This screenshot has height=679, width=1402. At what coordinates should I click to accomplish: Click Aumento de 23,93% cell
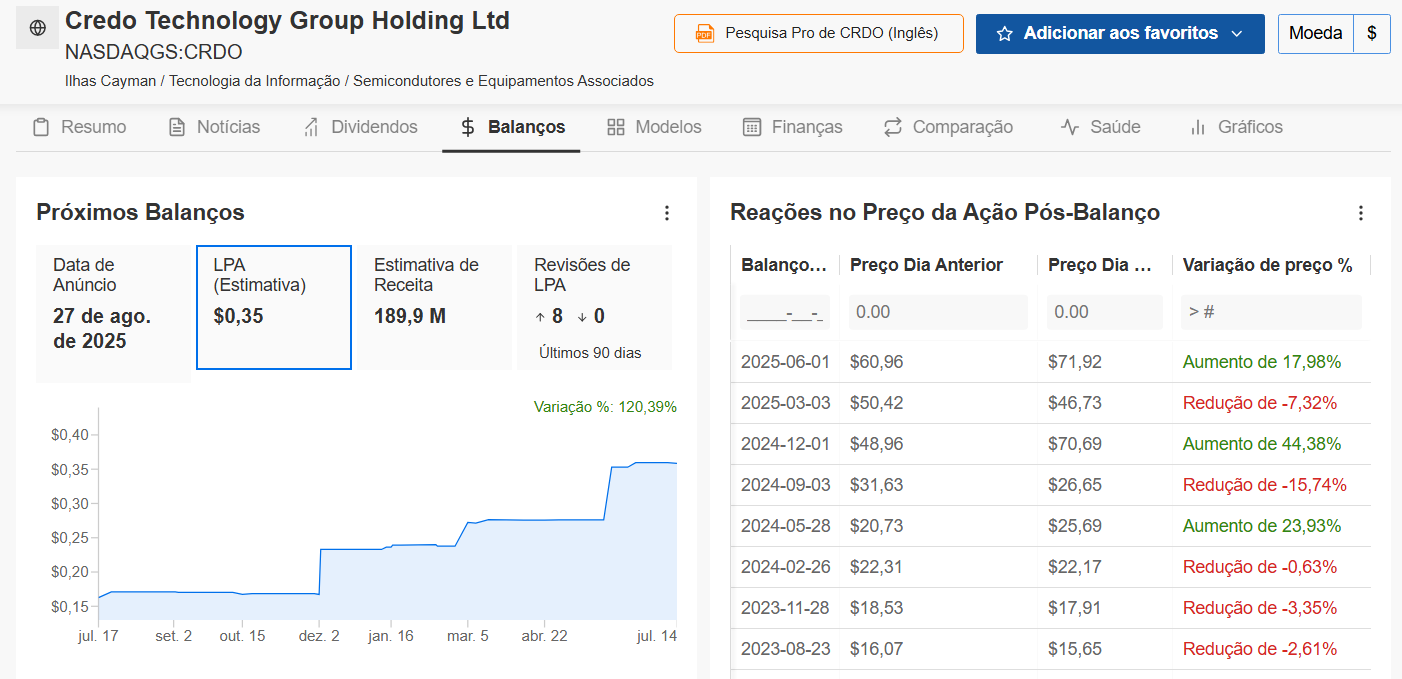pos(1262,526)
